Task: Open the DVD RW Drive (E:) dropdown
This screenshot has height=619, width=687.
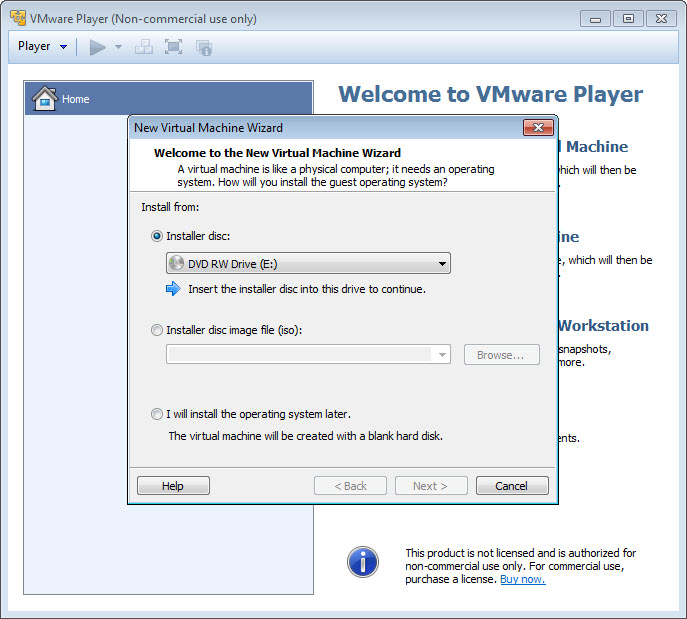Action: (x=308, y=263)
